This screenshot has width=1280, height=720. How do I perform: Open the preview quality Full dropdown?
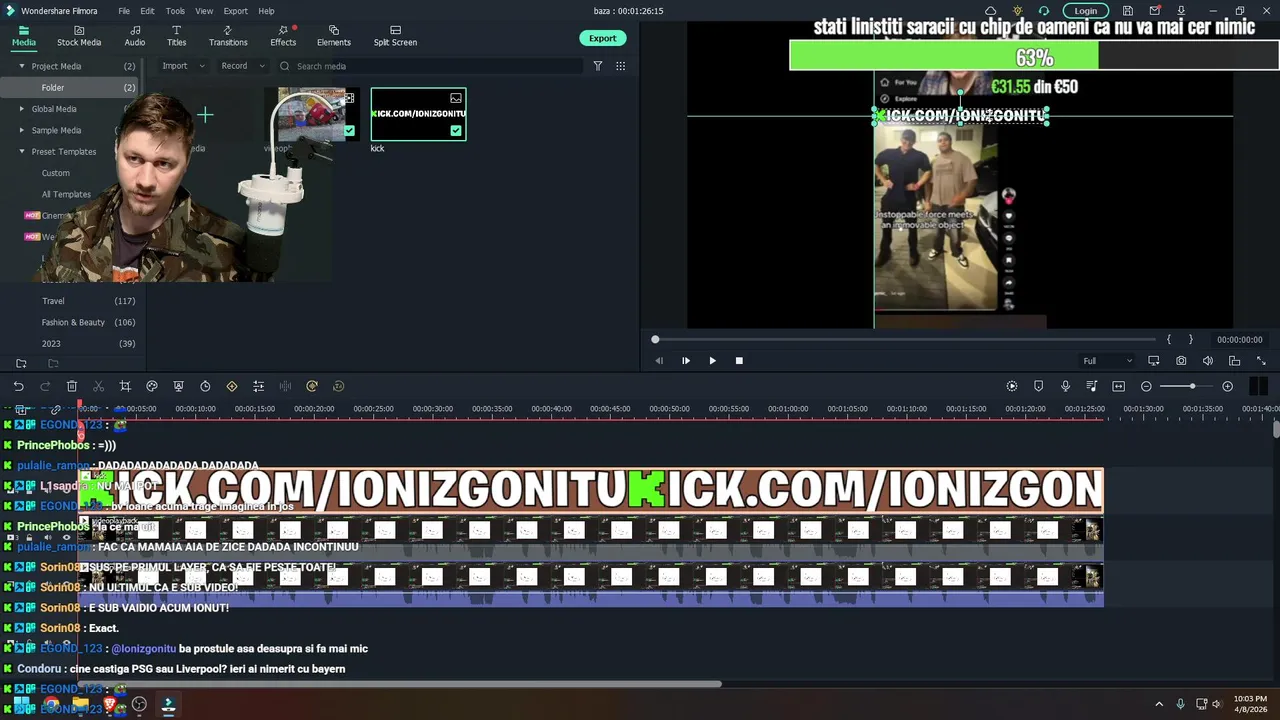[x=1108, y=361]
